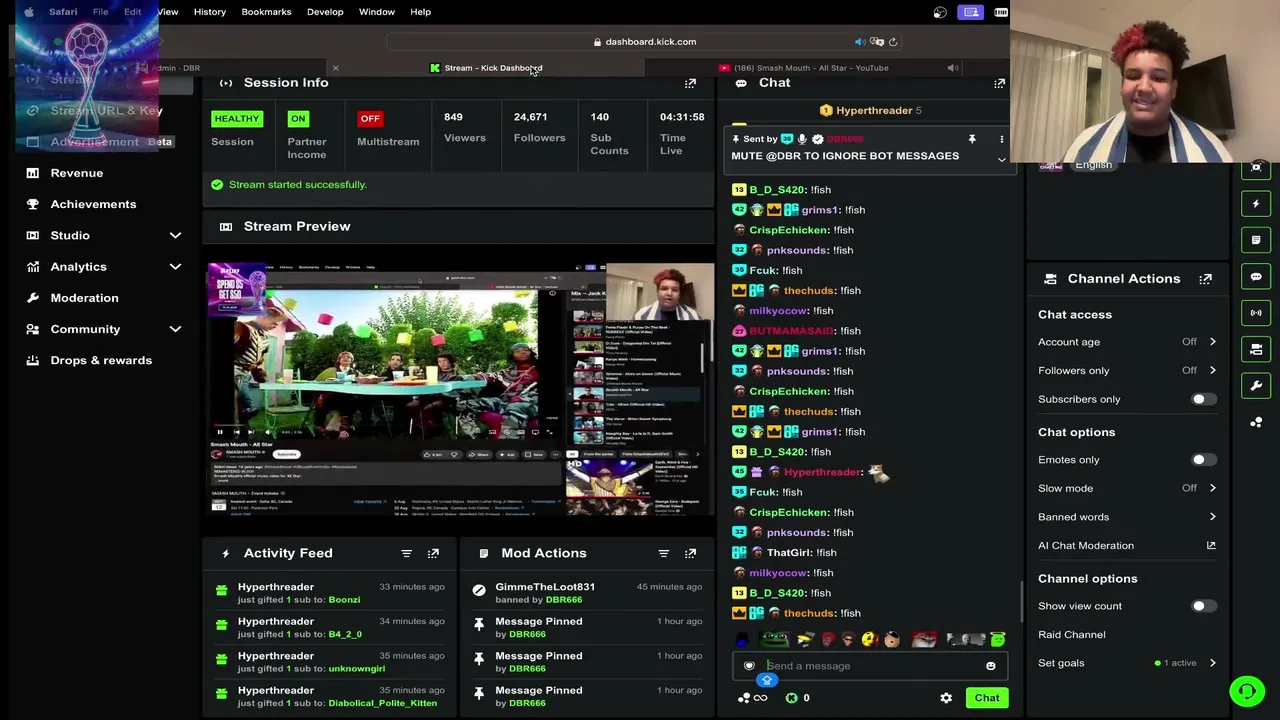The width and height of the screenshot is (1280, 720).
Task: Pop out the Session Info panel
Action: click(x=690, y=83)
